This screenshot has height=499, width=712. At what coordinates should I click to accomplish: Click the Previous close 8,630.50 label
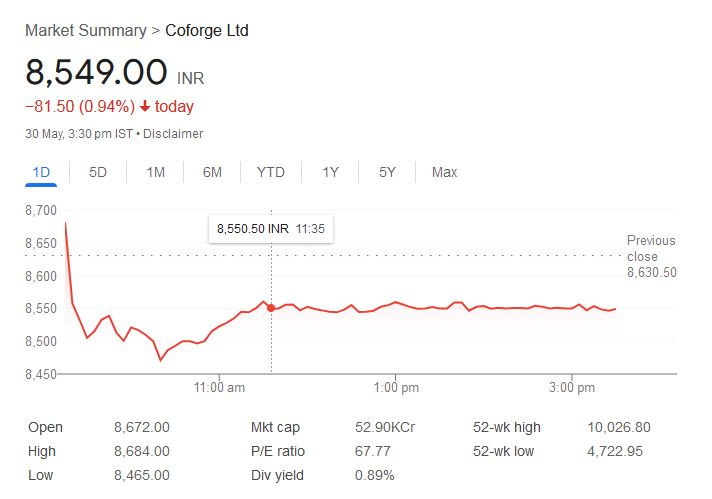(x=651, y=256)
